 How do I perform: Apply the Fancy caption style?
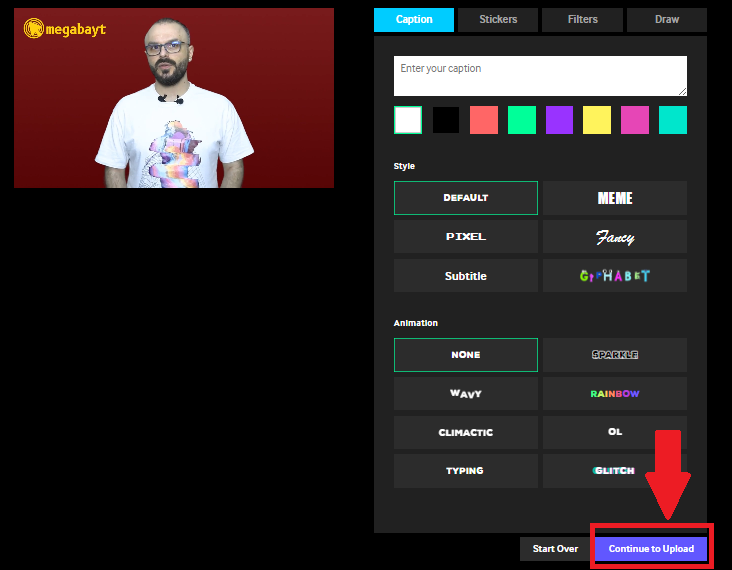[615, 237]
